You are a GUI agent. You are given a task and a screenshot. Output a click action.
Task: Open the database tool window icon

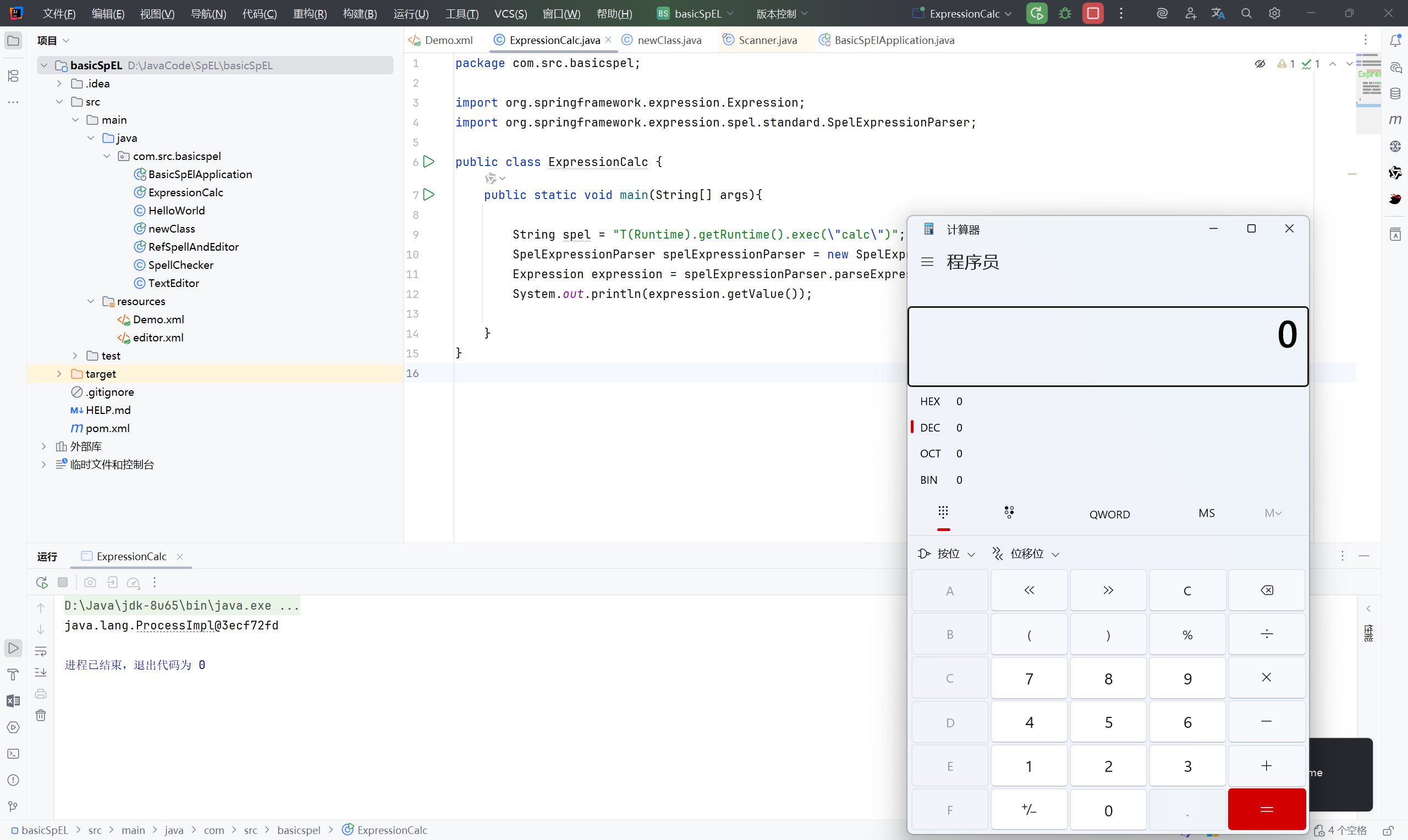(x=1395, y=93)
